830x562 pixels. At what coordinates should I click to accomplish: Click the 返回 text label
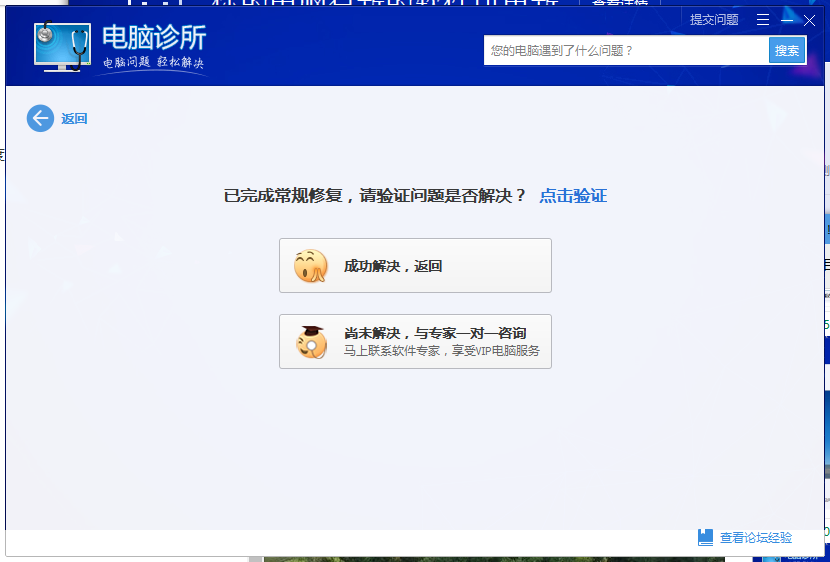point(74,119)
